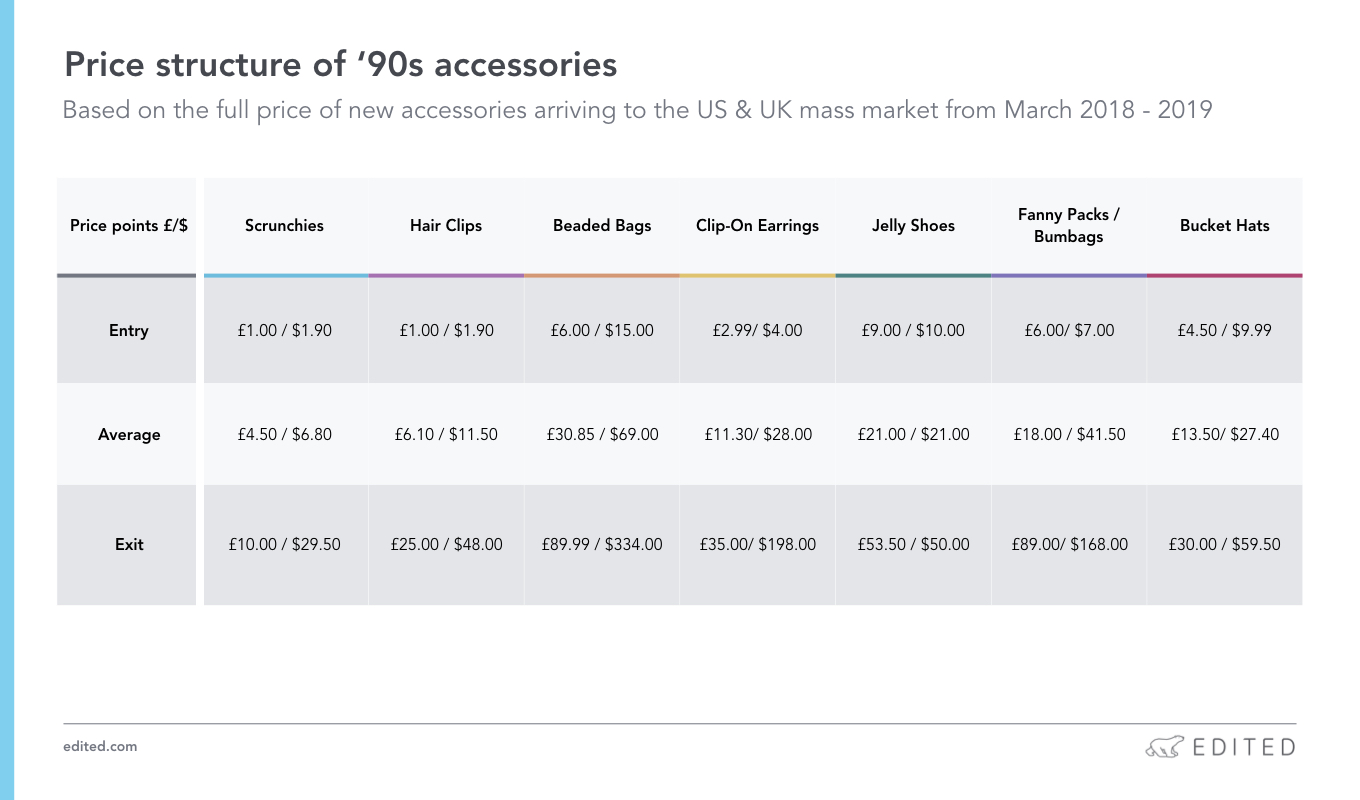Click the Beaded Bags column header

[602, 226]
